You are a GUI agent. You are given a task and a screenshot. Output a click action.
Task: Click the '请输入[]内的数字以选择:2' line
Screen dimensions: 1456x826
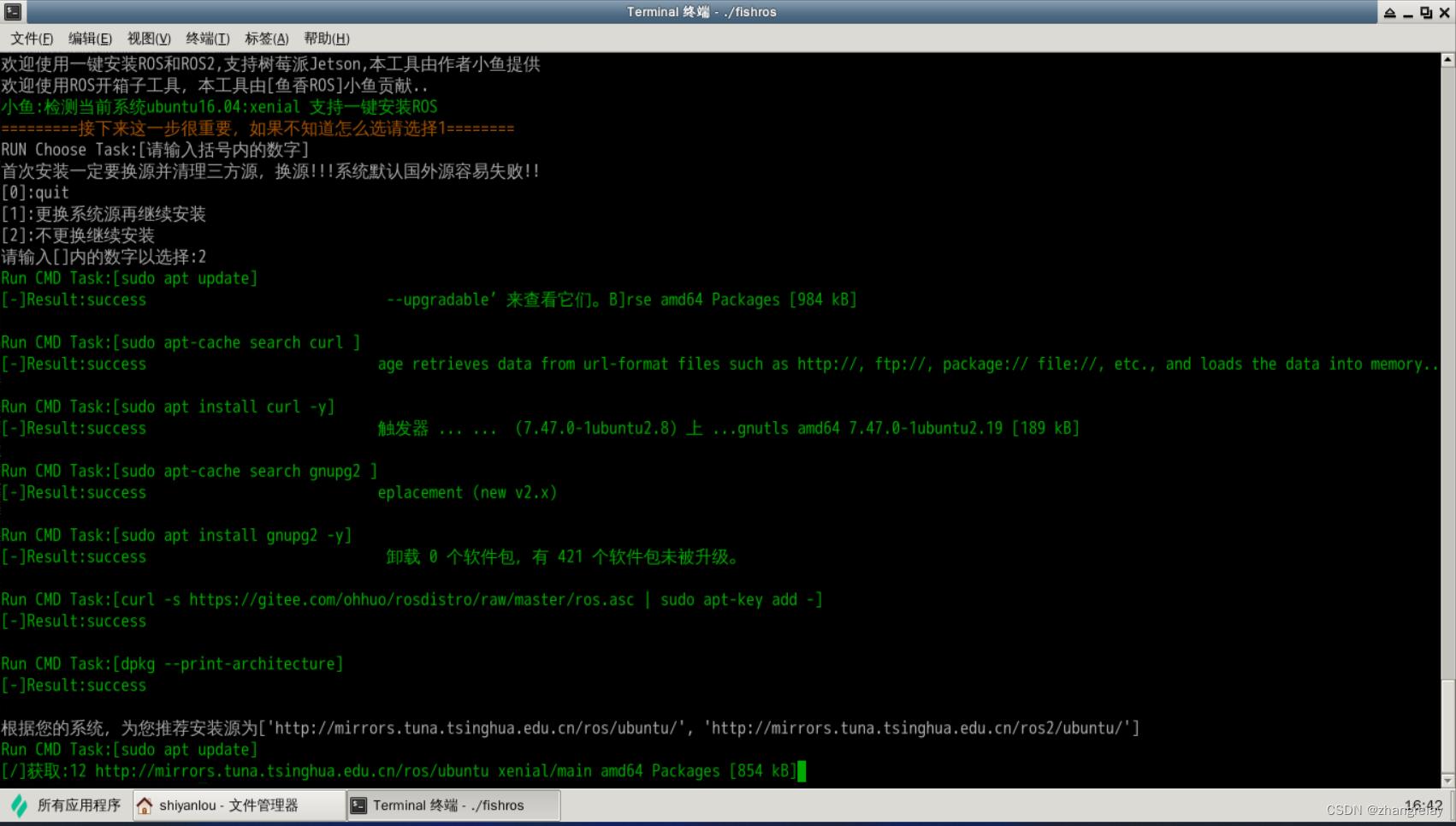point(104,257)
